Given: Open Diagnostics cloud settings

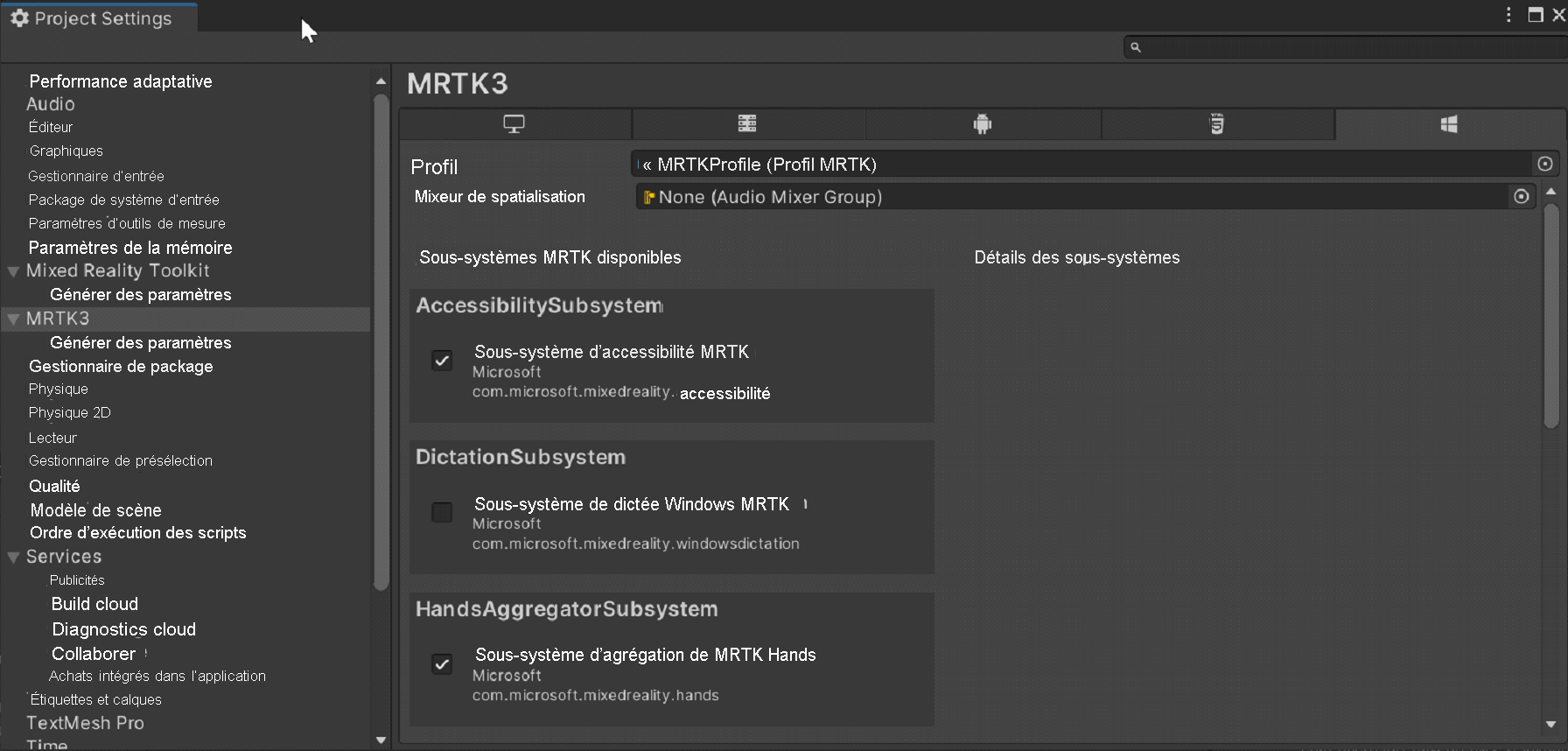Looking at the screenshot, I should [x=124, y=629].
